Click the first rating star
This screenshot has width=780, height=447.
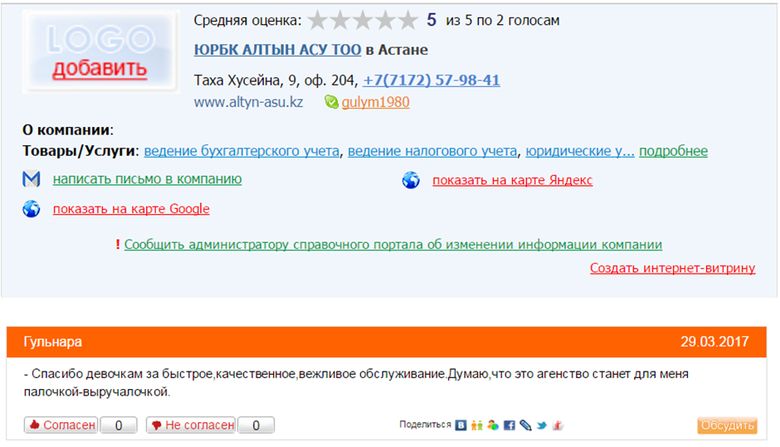[x=317, y=20]
